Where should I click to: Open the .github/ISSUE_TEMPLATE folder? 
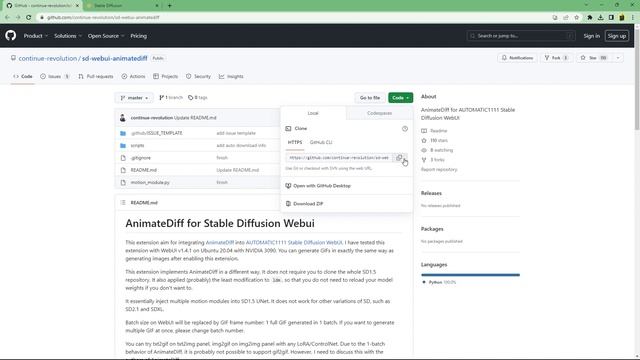(157, 133)
